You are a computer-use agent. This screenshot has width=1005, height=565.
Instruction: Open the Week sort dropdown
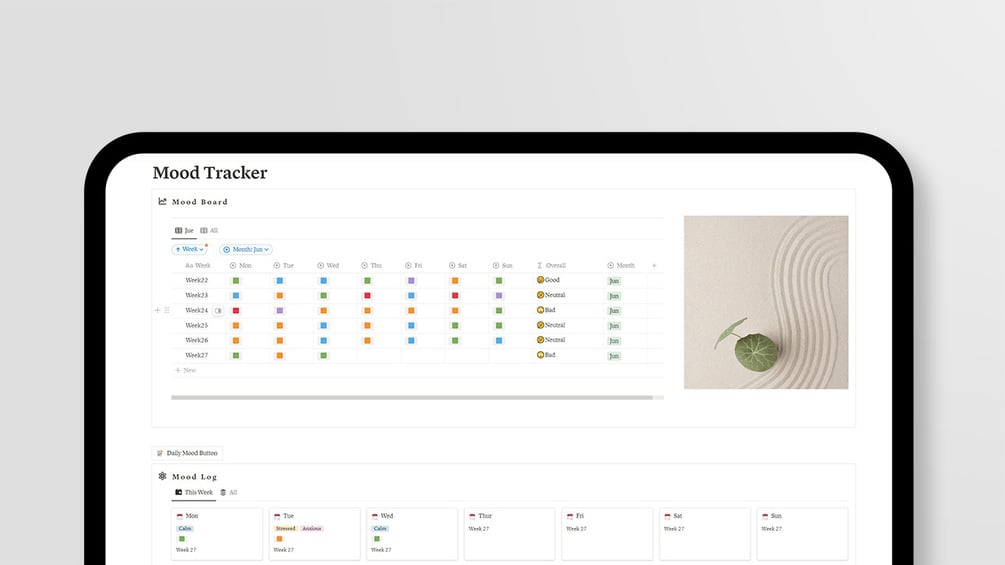(190, 249)
